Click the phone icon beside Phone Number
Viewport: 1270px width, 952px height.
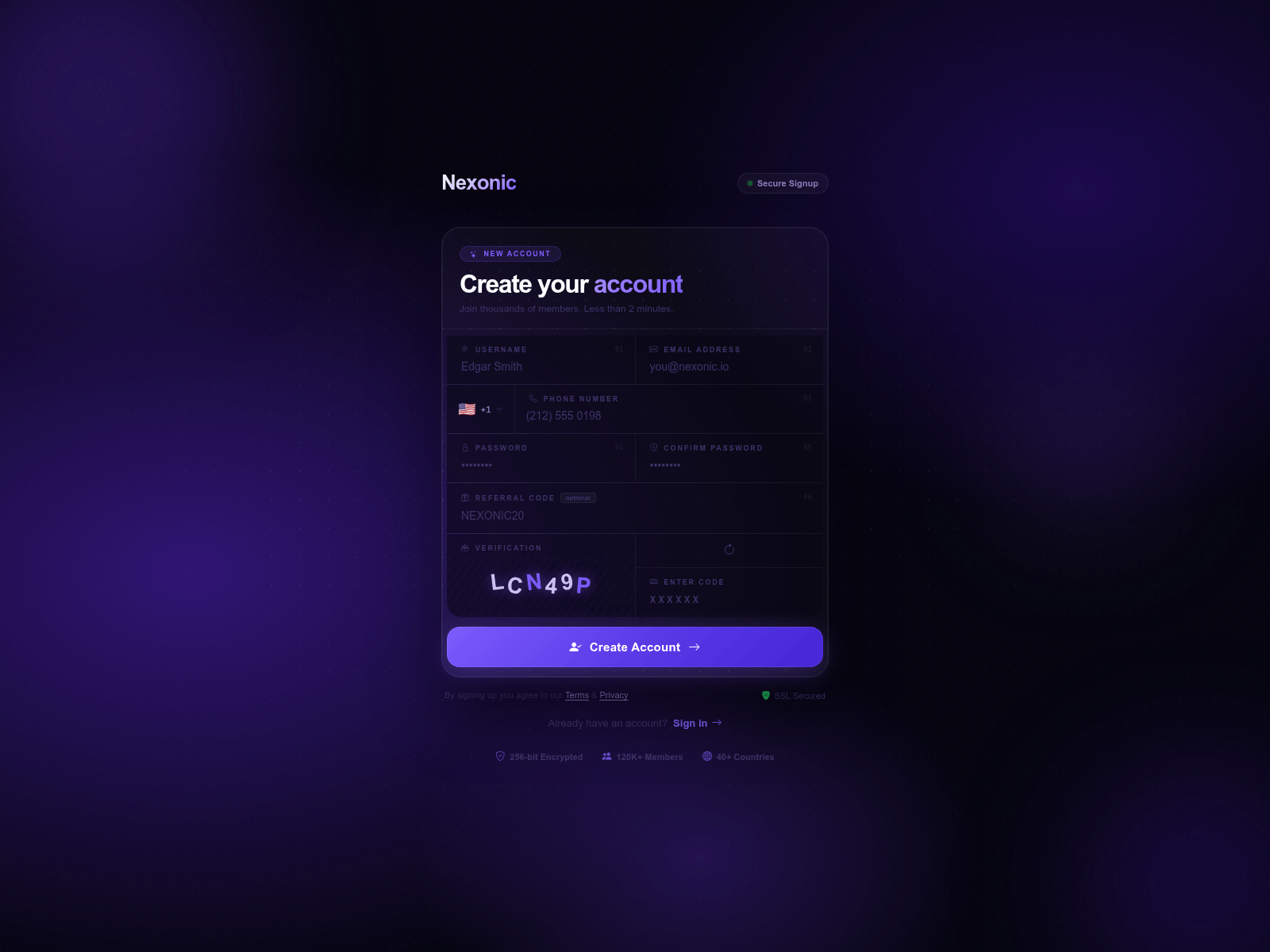point(533,399)
